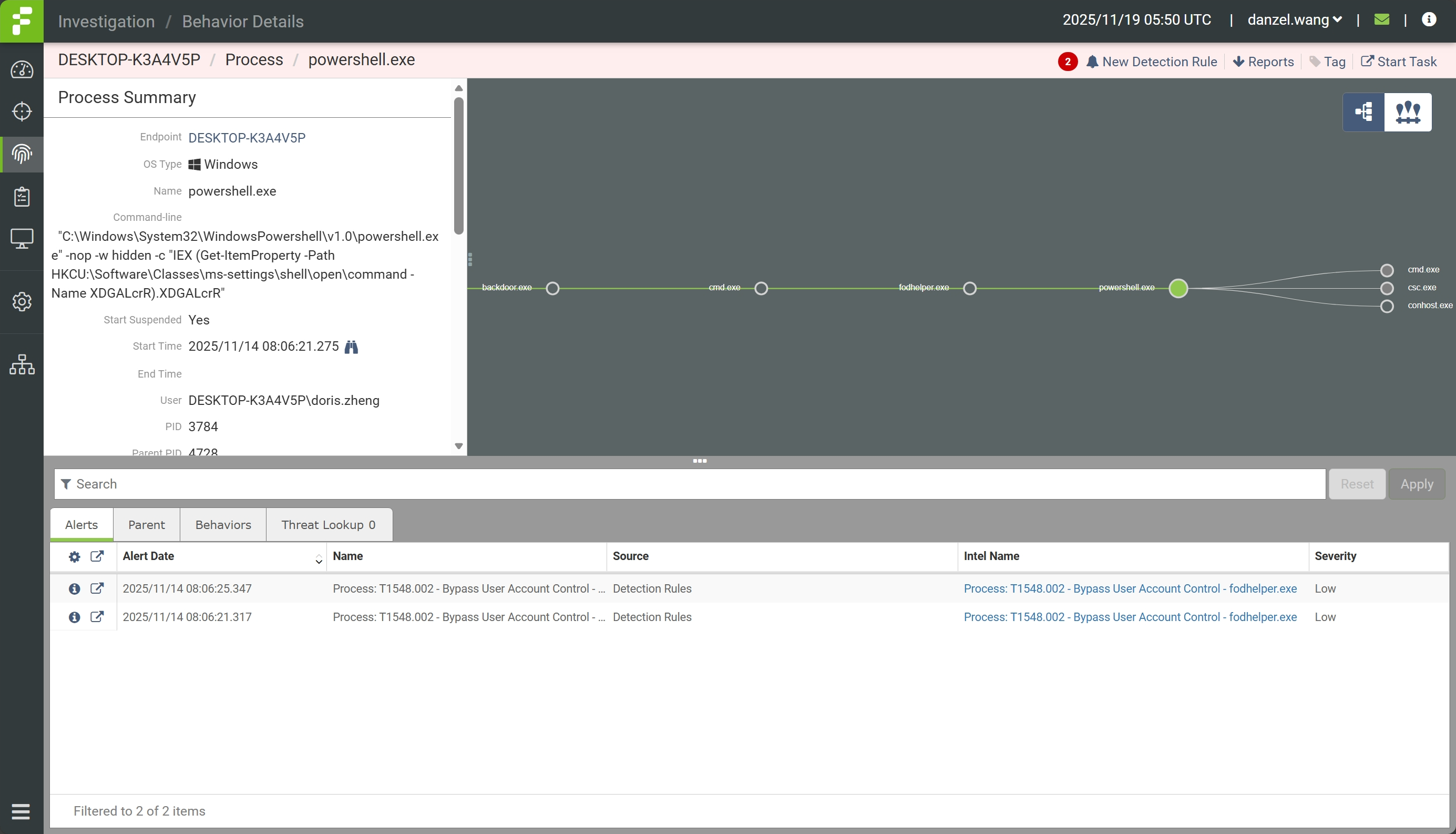
Task: Switch to the Behaviors tab
Action: pyautogui.click(x=223, y=525)
